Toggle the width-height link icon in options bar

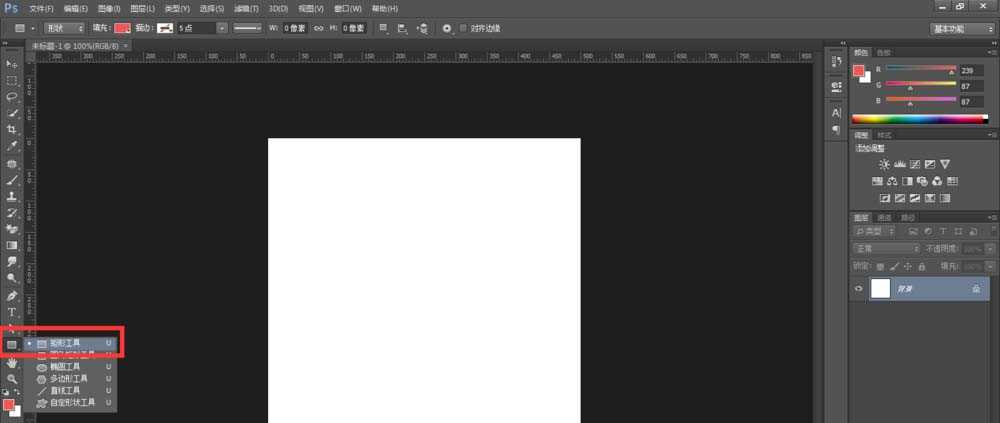[318, 28]
